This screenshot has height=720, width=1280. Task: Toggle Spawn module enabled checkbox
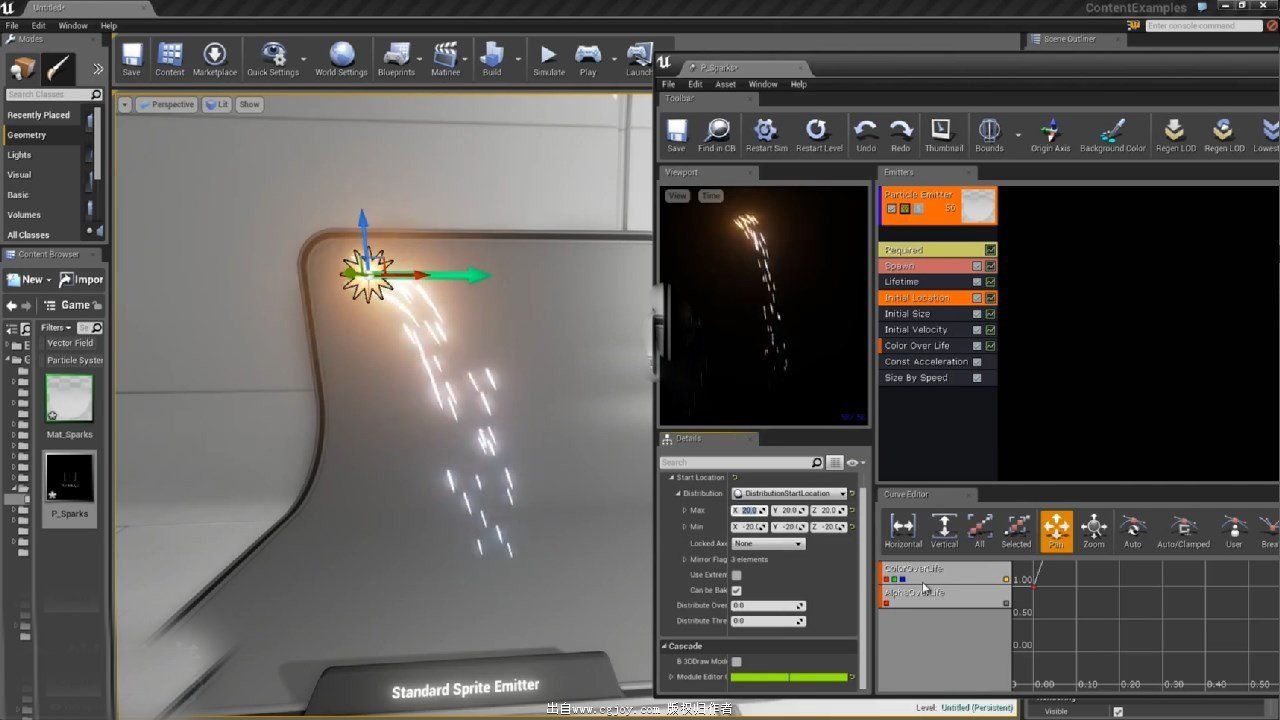click(977, 266)
